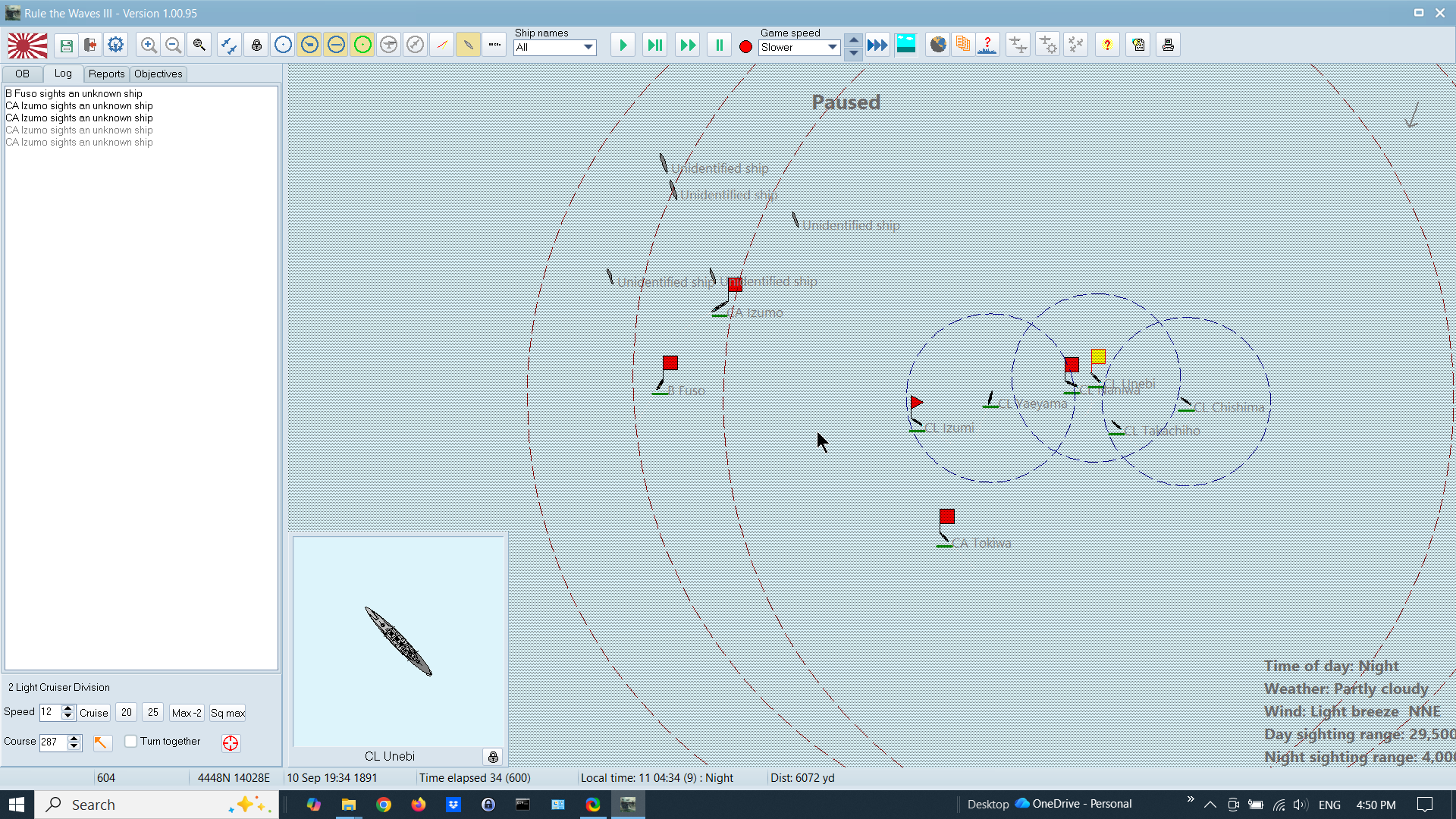
Task: Click the CL Unebi ship silhouette preview
Action: tap(398, 641)
